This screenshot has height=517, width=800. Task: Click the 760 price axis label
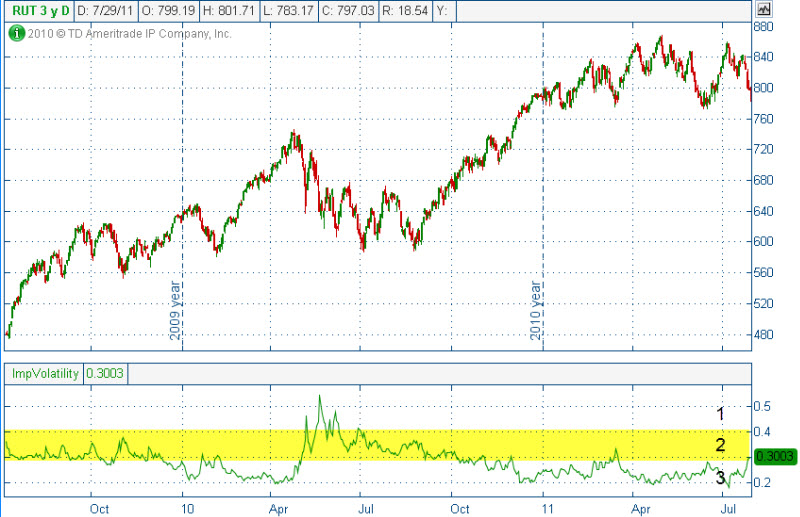[764, 119]
